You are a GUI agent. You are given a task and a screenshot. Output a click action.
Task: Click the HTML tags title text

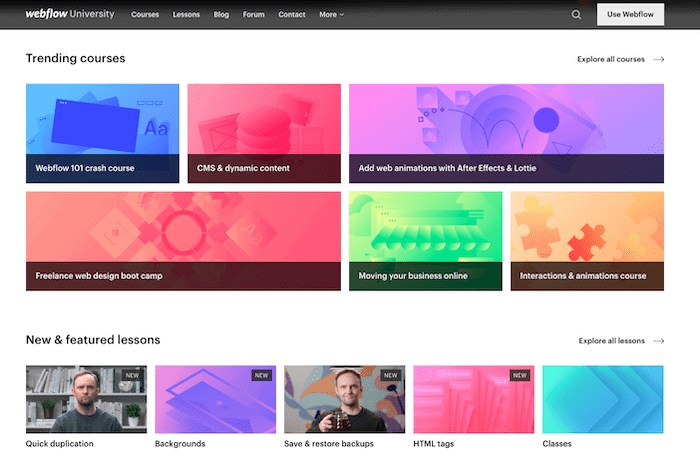(x=433, y=444)
